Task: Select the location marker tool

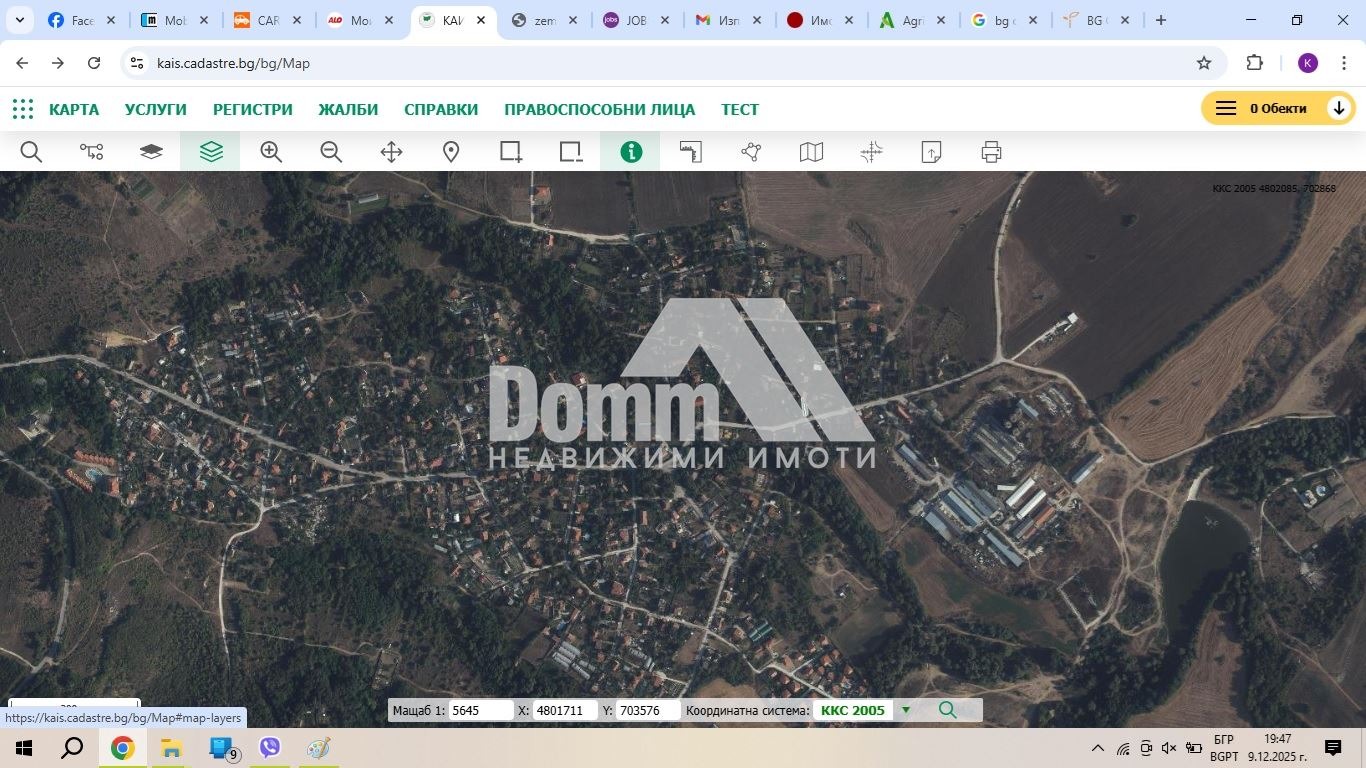Action: click(451, 151)
